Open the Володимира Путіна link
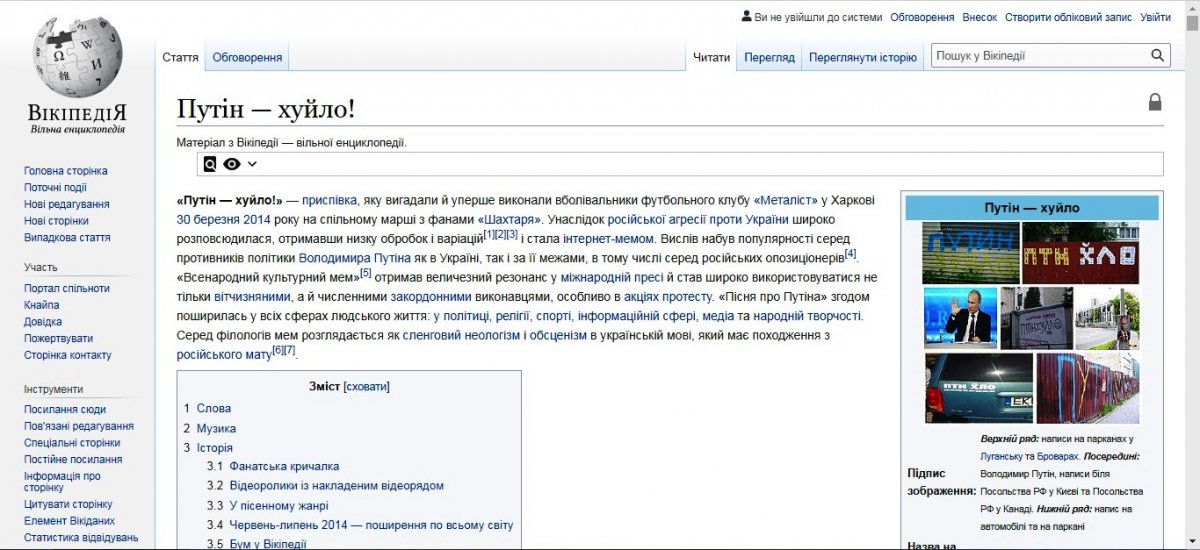1200x550 pixels. 355,257
